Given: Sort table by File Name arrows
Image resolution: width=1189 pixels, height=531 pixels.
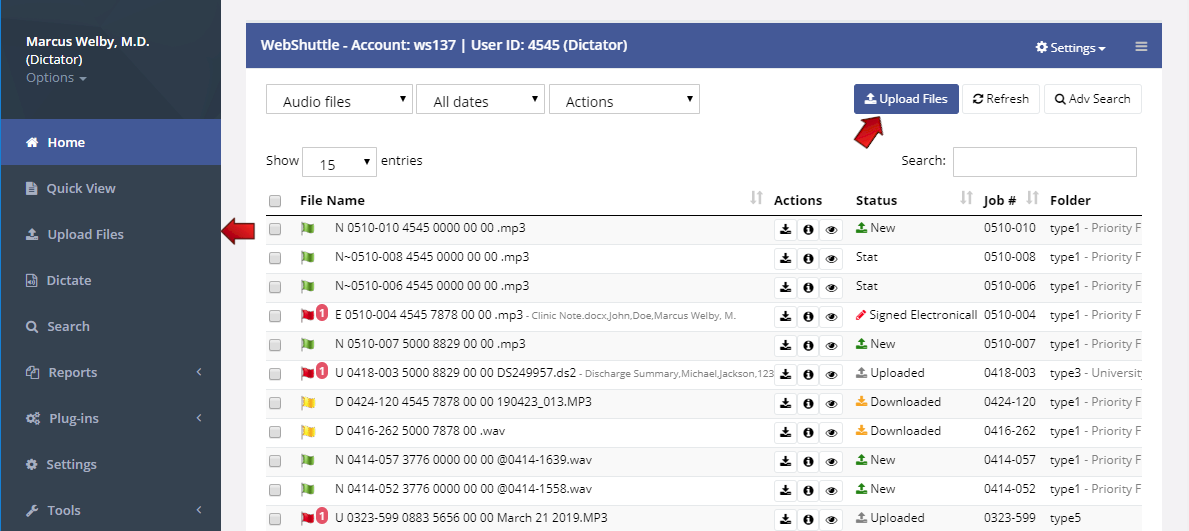Looking at the screenshot, I should click(x=756, y=199).
